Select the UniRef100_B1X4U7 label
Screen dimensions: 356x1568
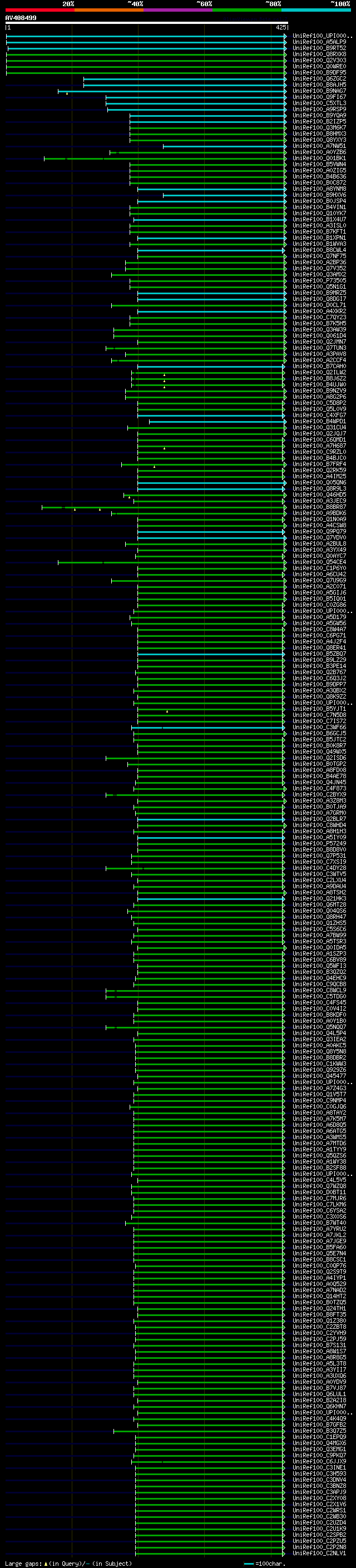pyautogui.click(x=319, y=220)
